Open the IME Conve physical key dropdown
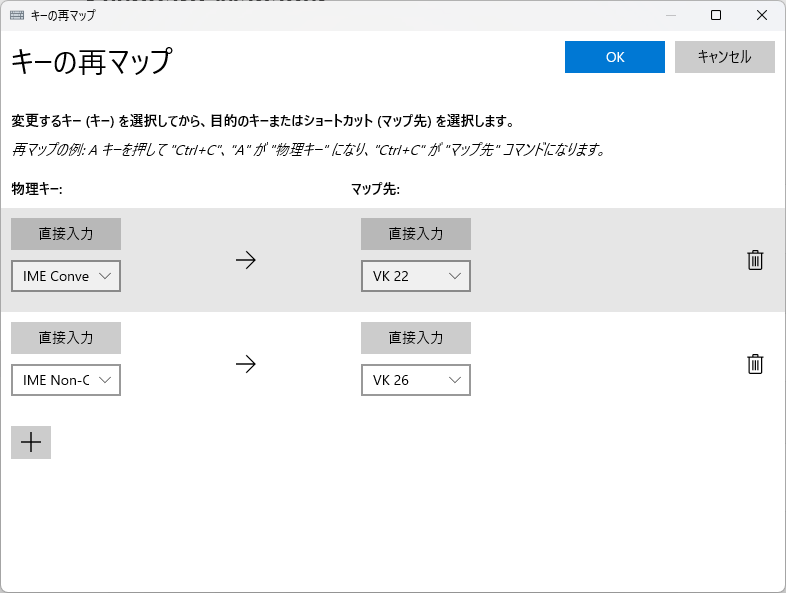 (66, 276)
